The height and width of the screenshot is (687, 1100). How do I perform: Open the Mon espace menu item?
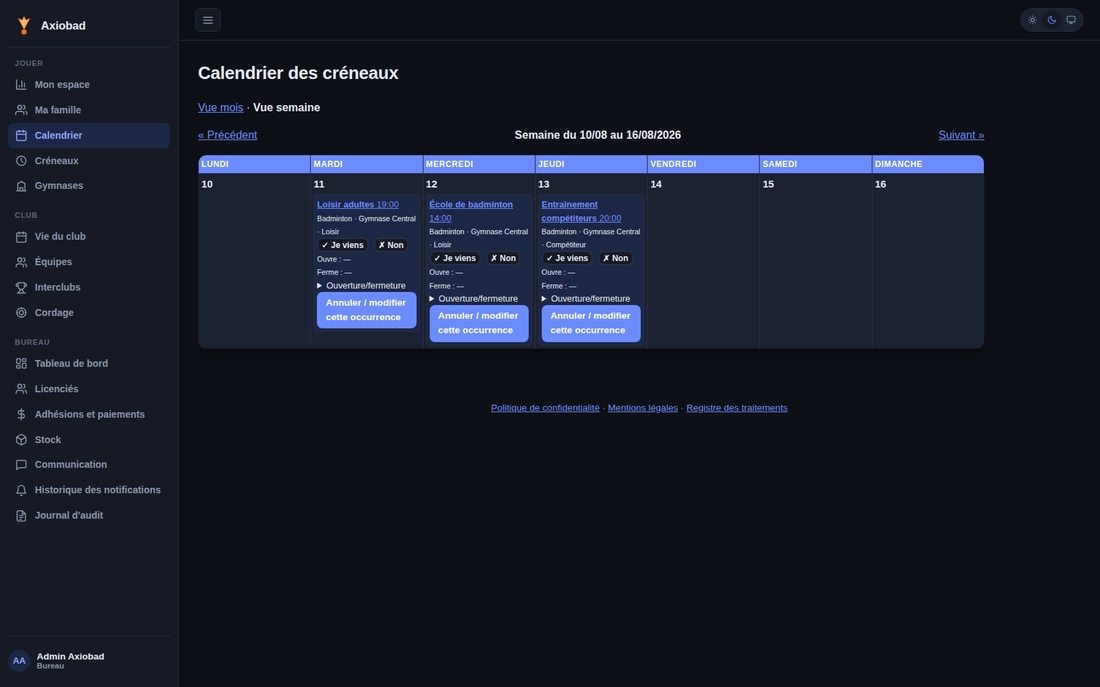point(89,84)
